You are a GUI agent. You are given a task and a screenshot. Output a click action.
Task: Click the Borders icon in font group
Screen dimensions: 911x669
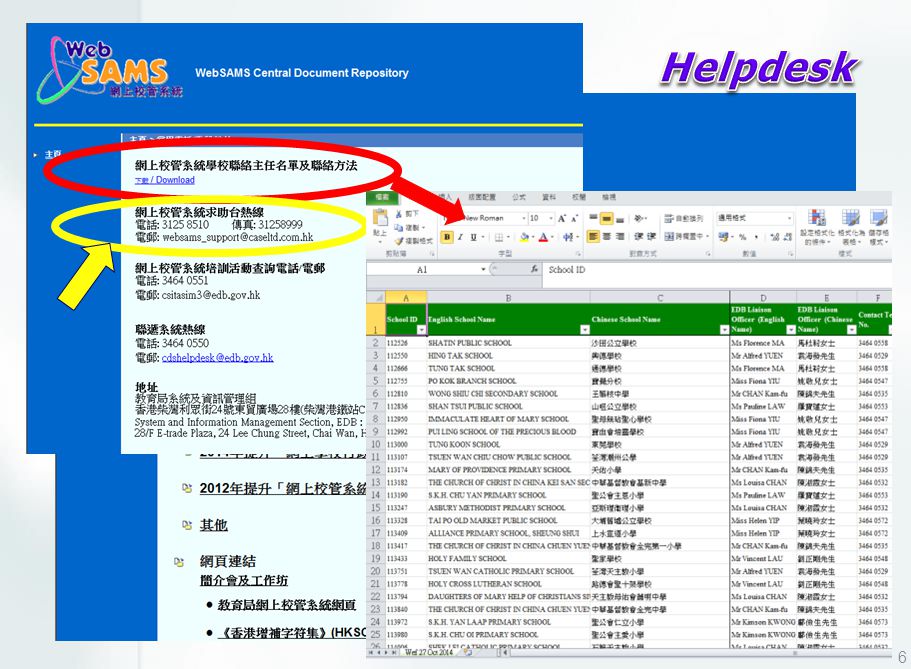(x=498, y=237)
